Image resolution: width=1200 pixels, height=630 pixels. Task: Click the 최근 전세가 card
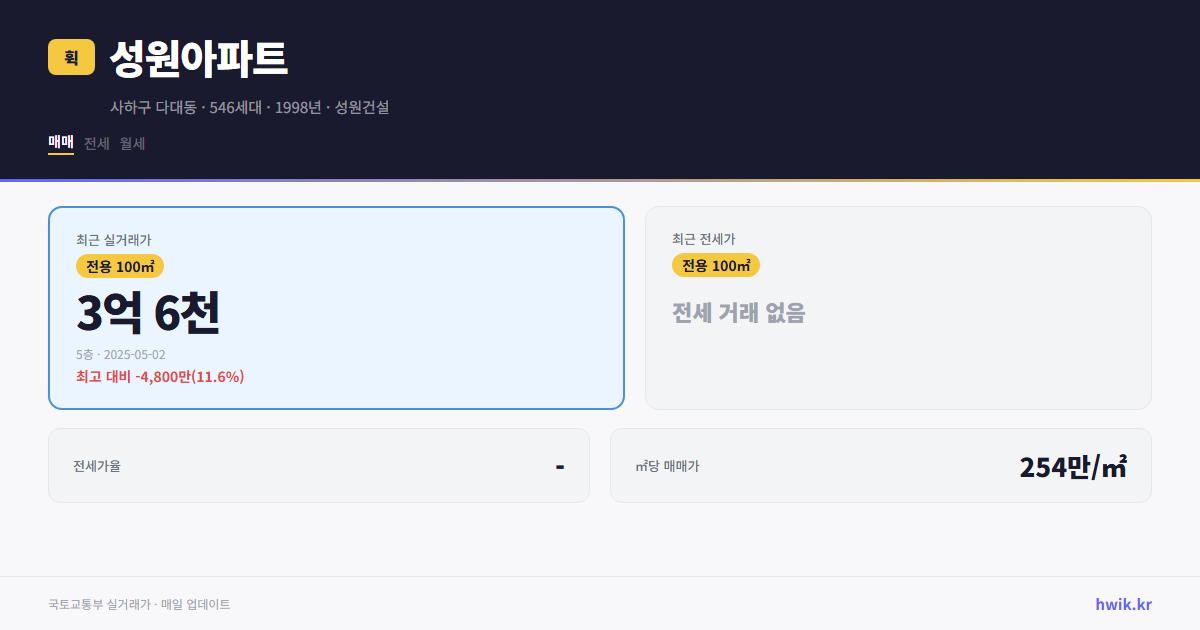click(898, 307)
